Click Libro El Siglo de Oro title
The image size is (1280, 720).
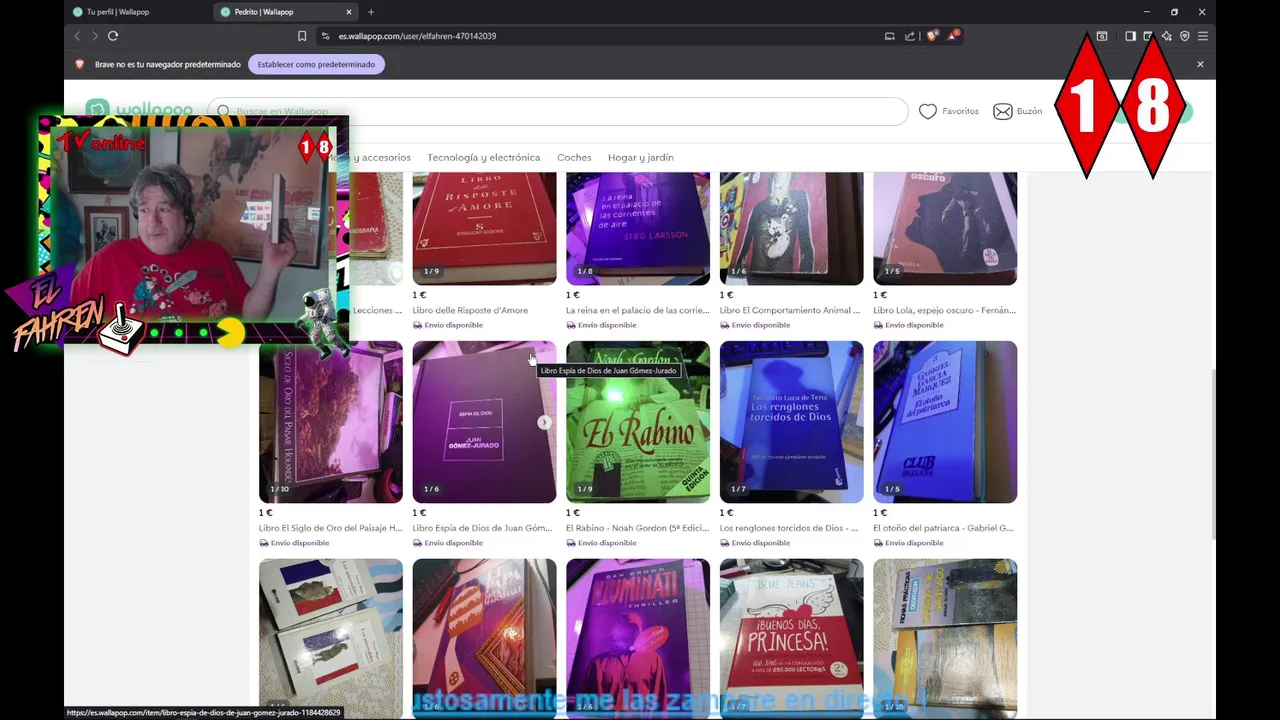click(330, 528)
